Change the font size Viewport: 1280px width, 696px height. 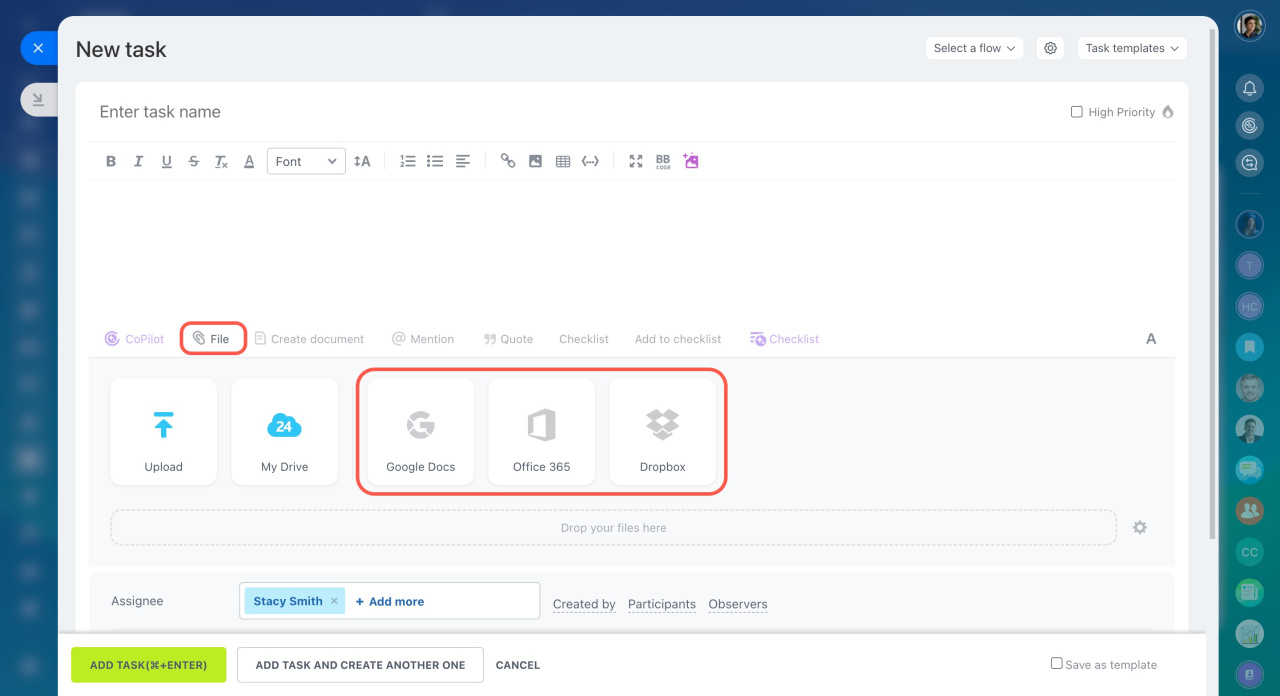(362, 161)
